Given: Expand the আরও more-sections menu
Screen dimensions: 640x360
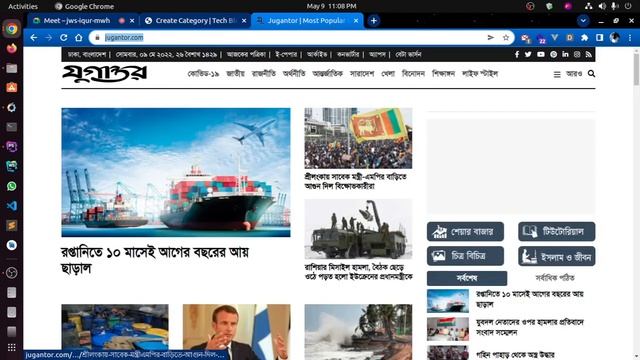Looking at the screenshot, I should tap(574, 74).
